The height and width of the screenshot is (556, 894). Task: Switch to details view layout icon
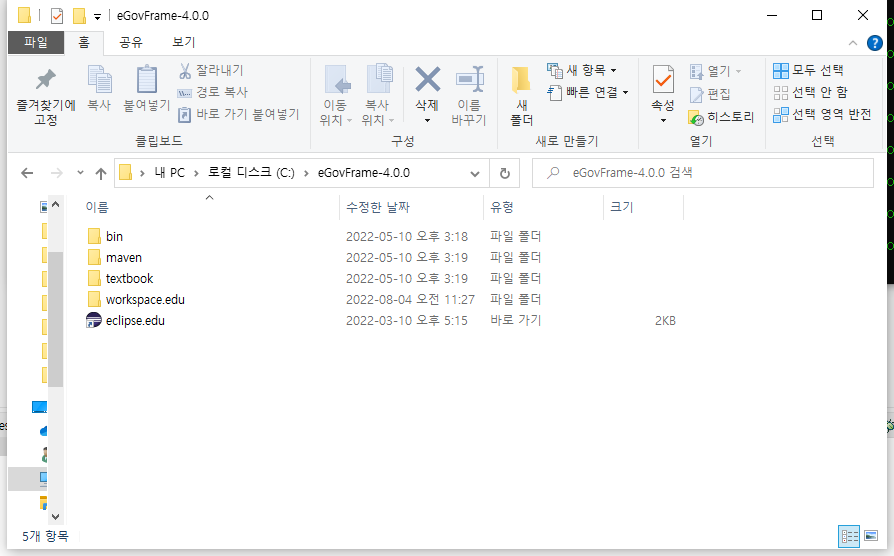click(x=849, y=536)
